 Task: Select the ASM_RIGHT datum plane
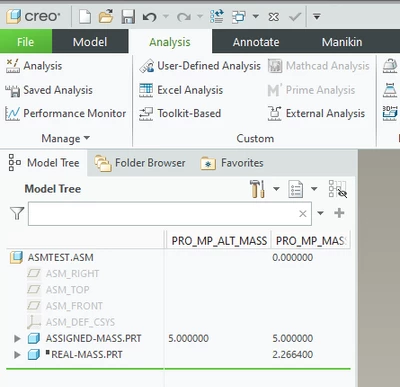(x=72, y=274)
